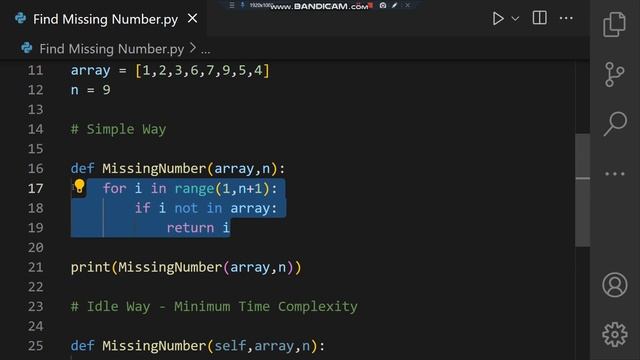Click line number 25 in gutter
This screenshot has height=360, width=640.
(36, 346)
